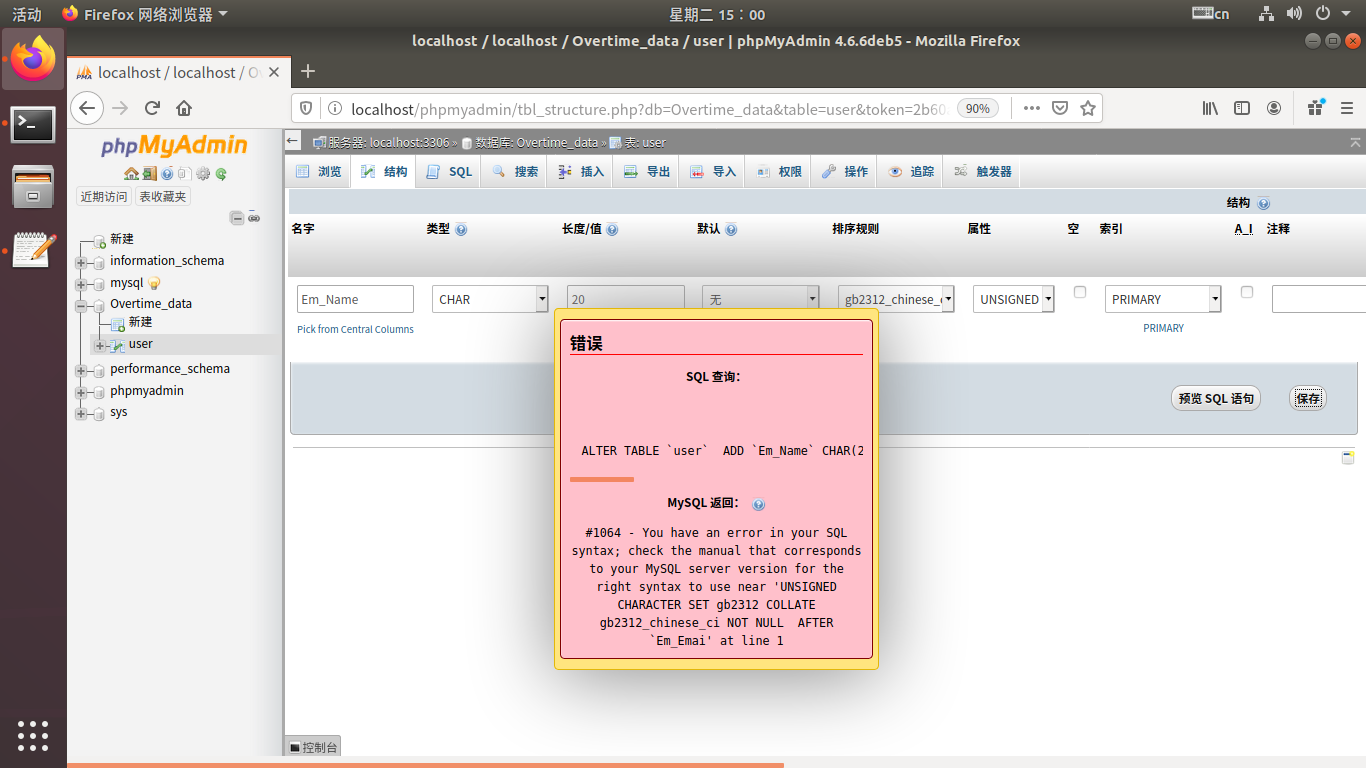Reload the navigation panel via green arrow icon
This screenshot has width=1366, height=768.
[221, 174]
